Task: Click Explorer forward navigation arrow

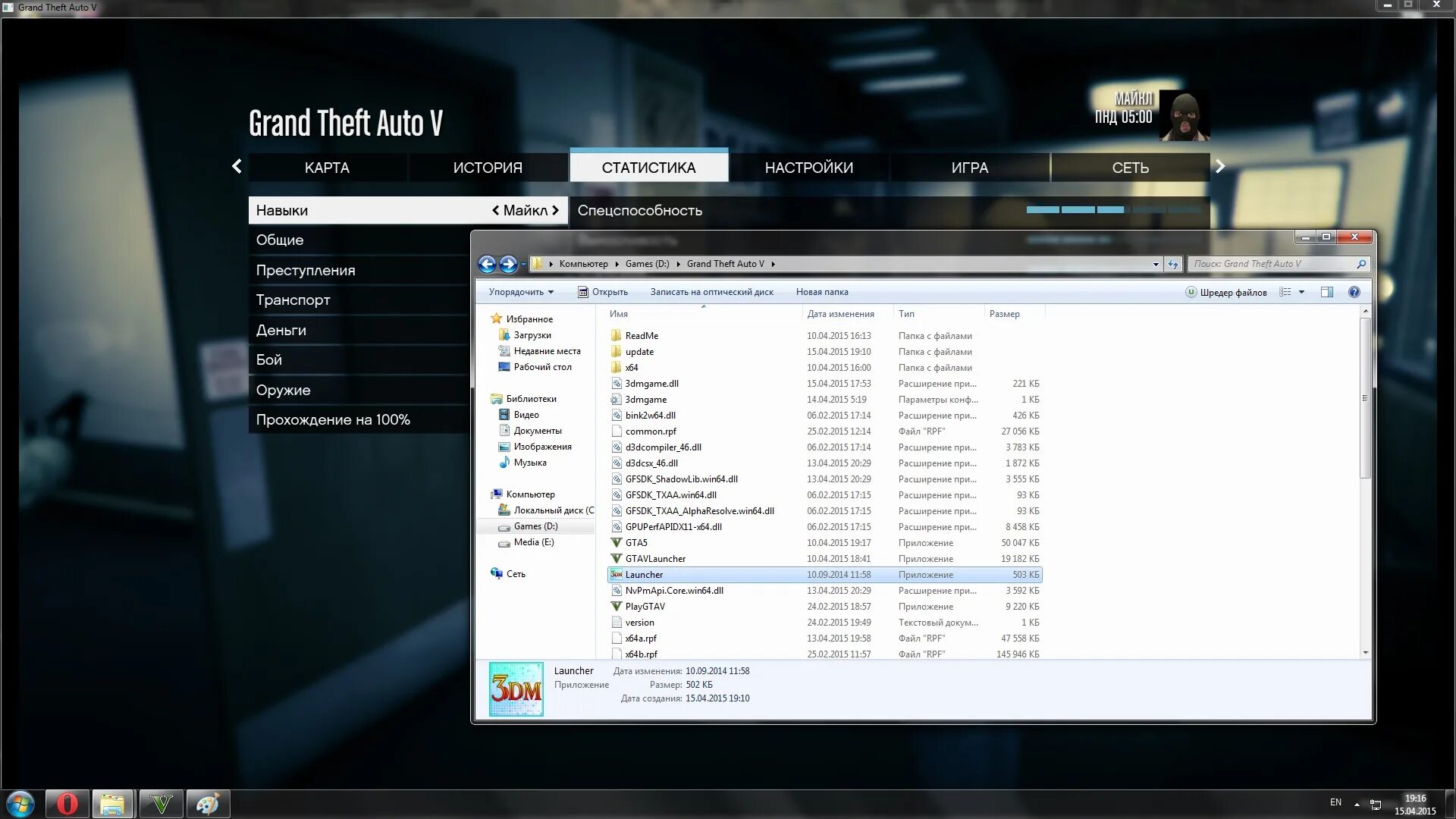Action: [x=508, y=264]
